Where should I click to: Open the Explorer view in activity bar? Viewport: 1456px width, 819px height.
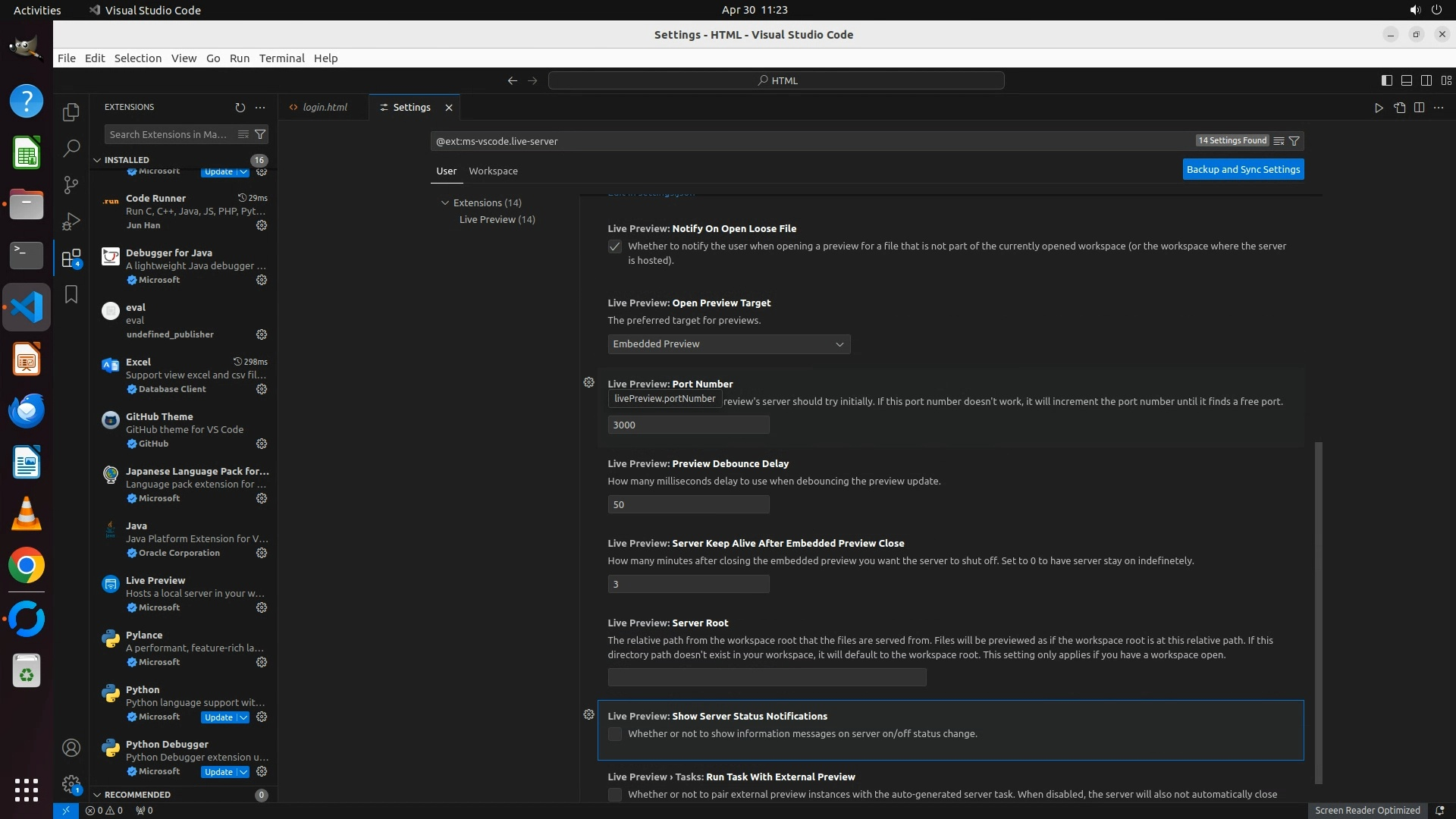tap(71, 112)
